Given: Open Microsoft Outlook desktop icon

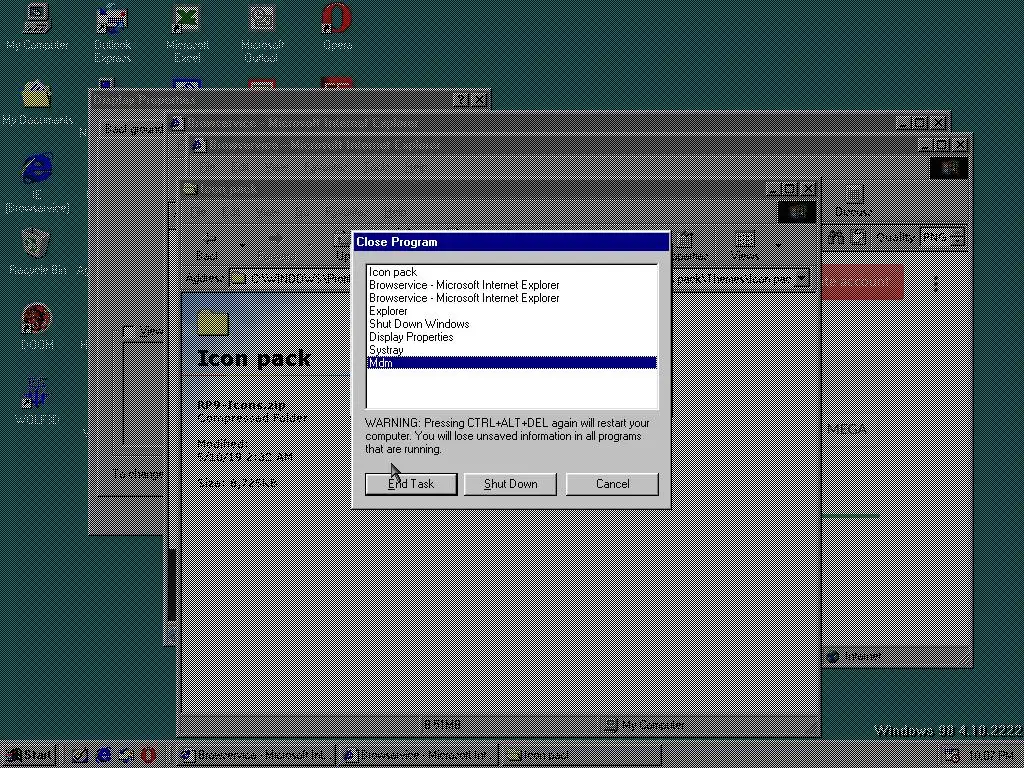Looking at the screenshot, I should click(x=262, y=33).
